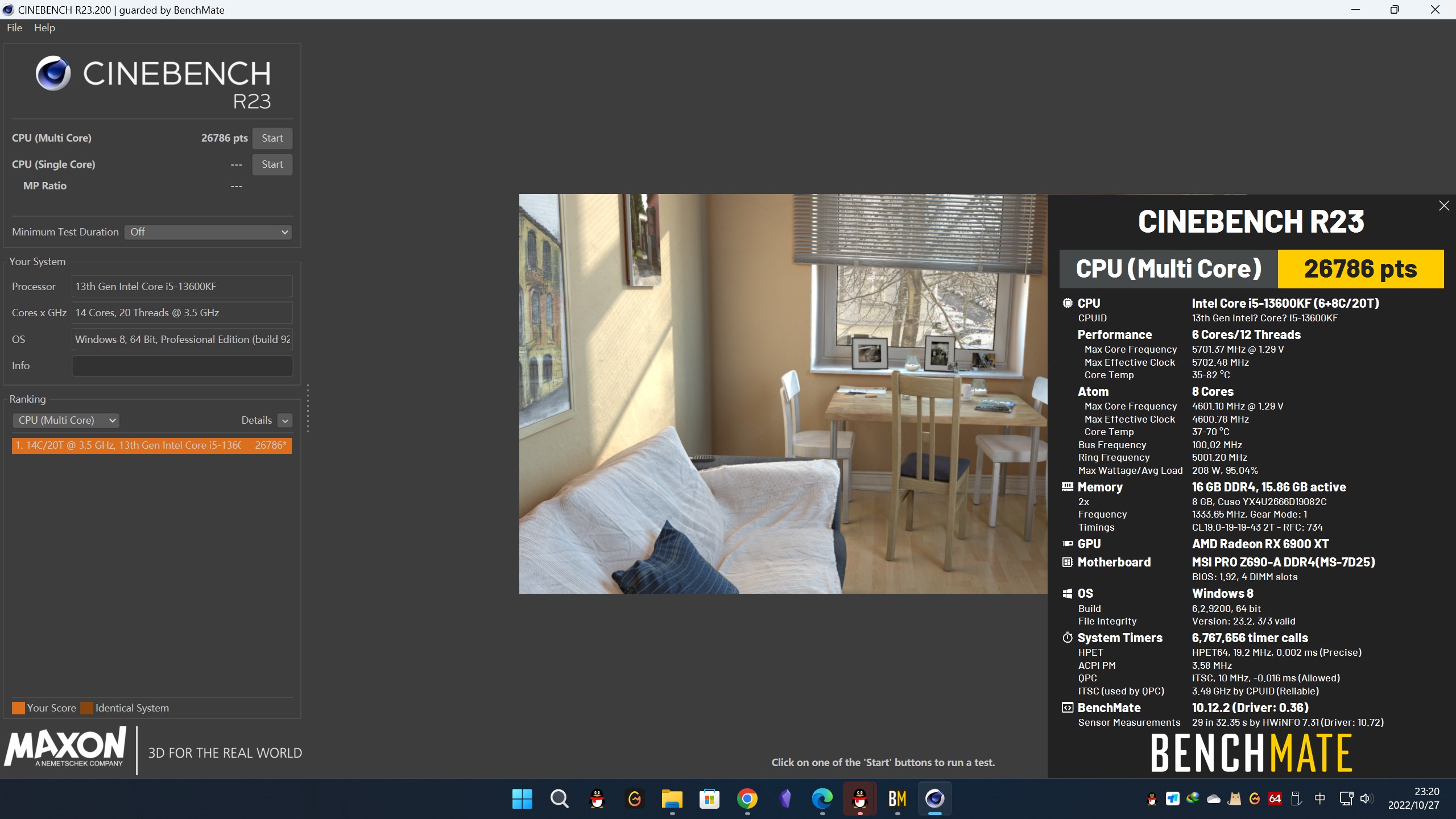Click the MSI PRO Z690-A DDR4 motherboard text

[1284, 562]
